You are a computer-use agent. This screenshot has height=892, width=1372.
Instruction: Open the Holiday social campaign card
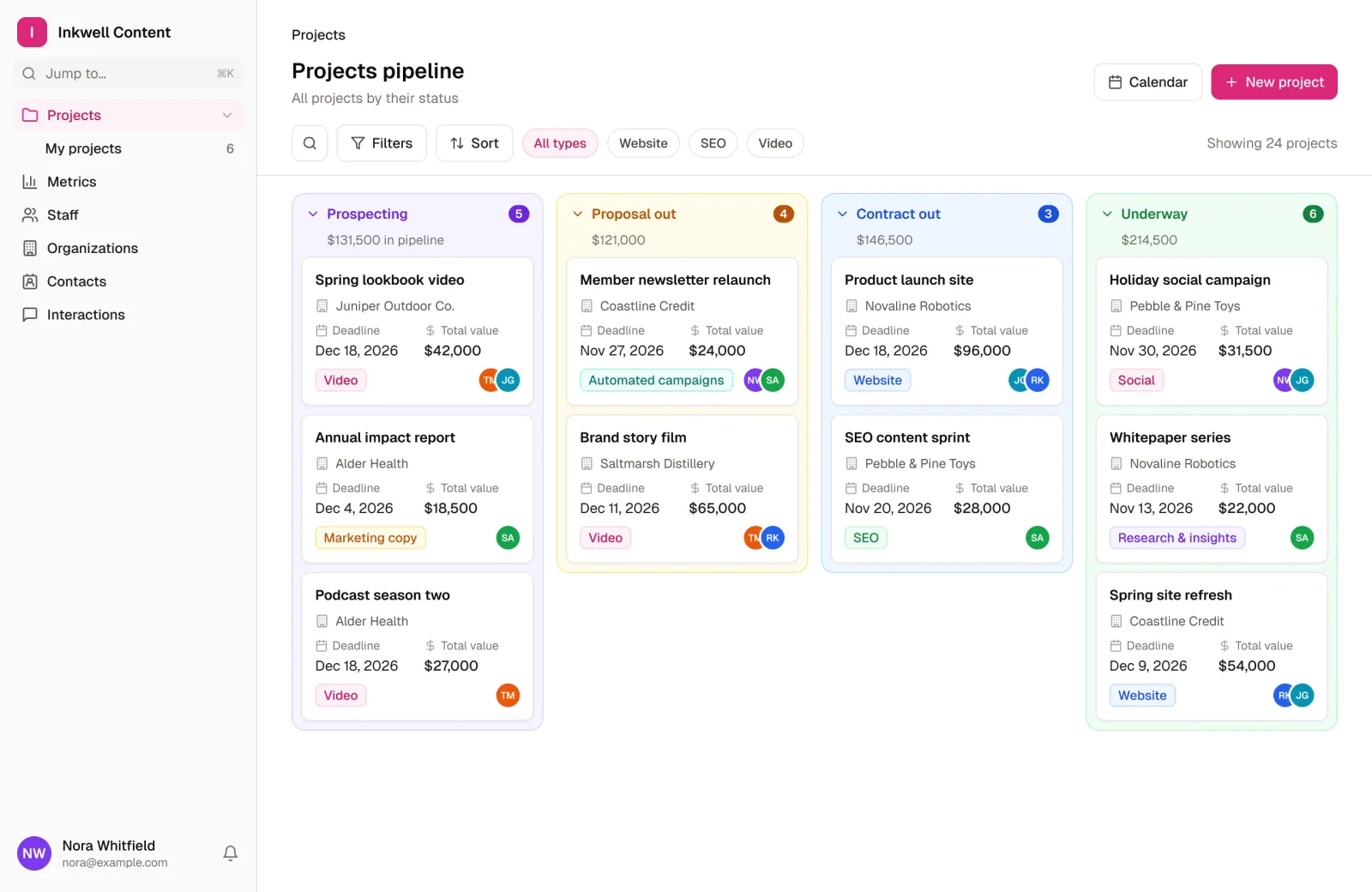[x=1212, y=331]
